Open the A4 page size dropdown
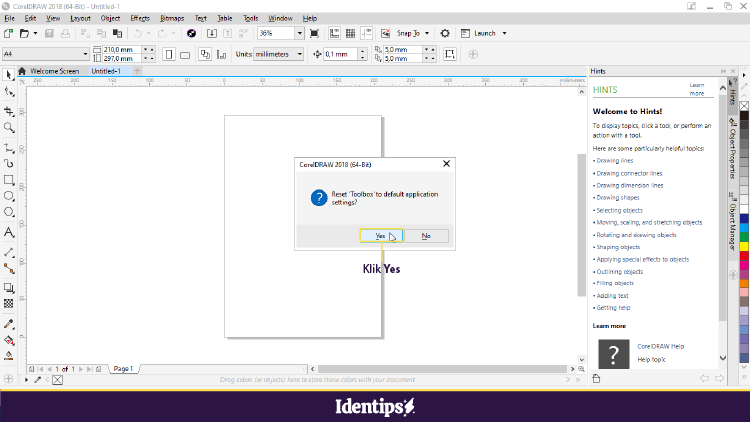The image size is (750, 422). point(84,54)
